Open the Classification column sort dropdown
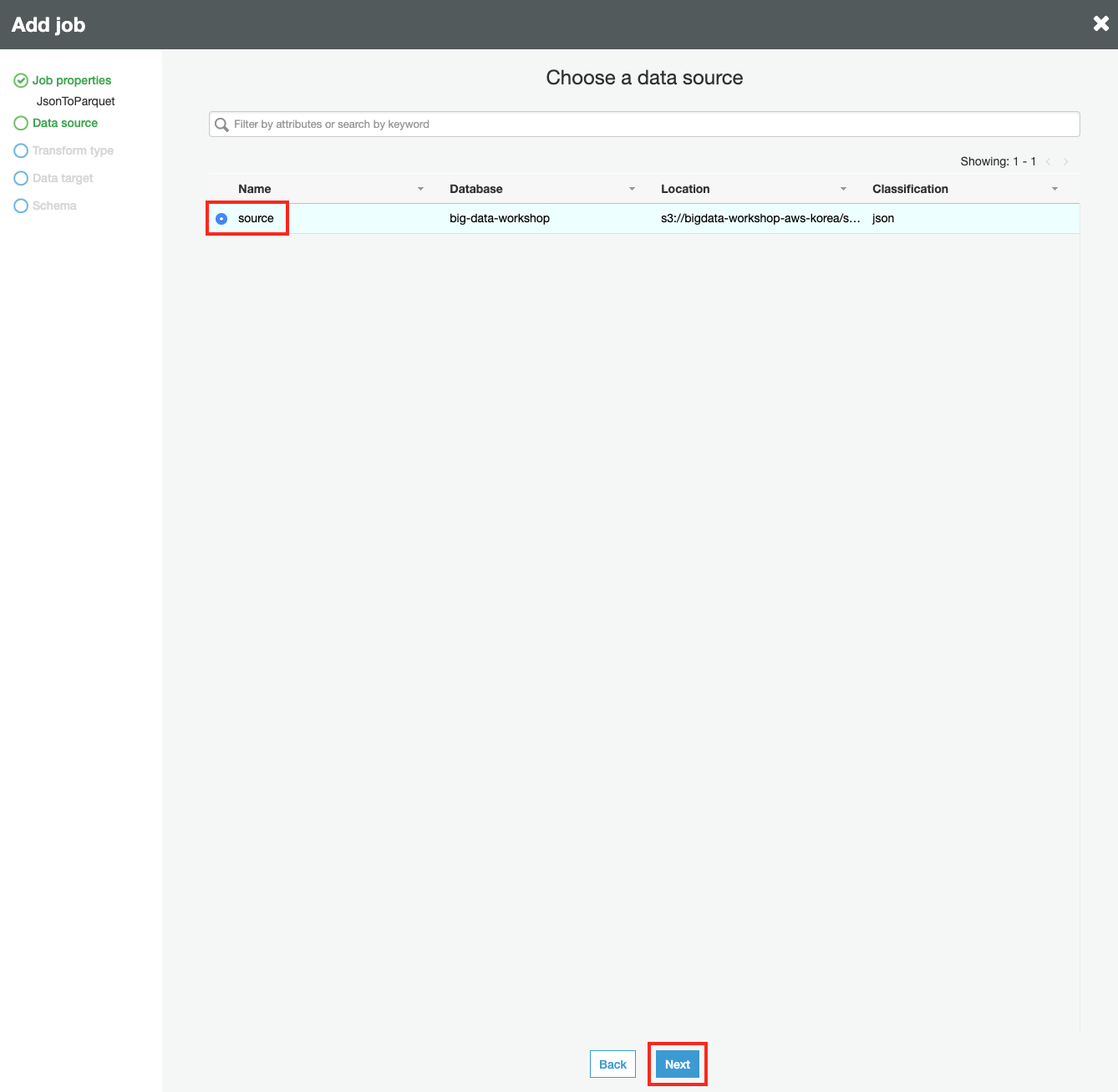 click(1054, 189)
